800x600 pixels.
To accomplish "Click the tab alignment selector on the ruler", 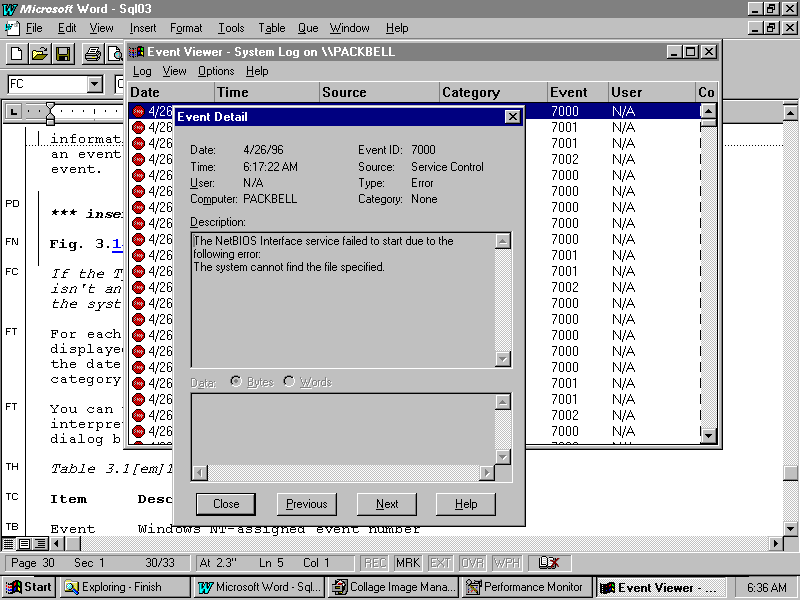I will tap(12, 111).
